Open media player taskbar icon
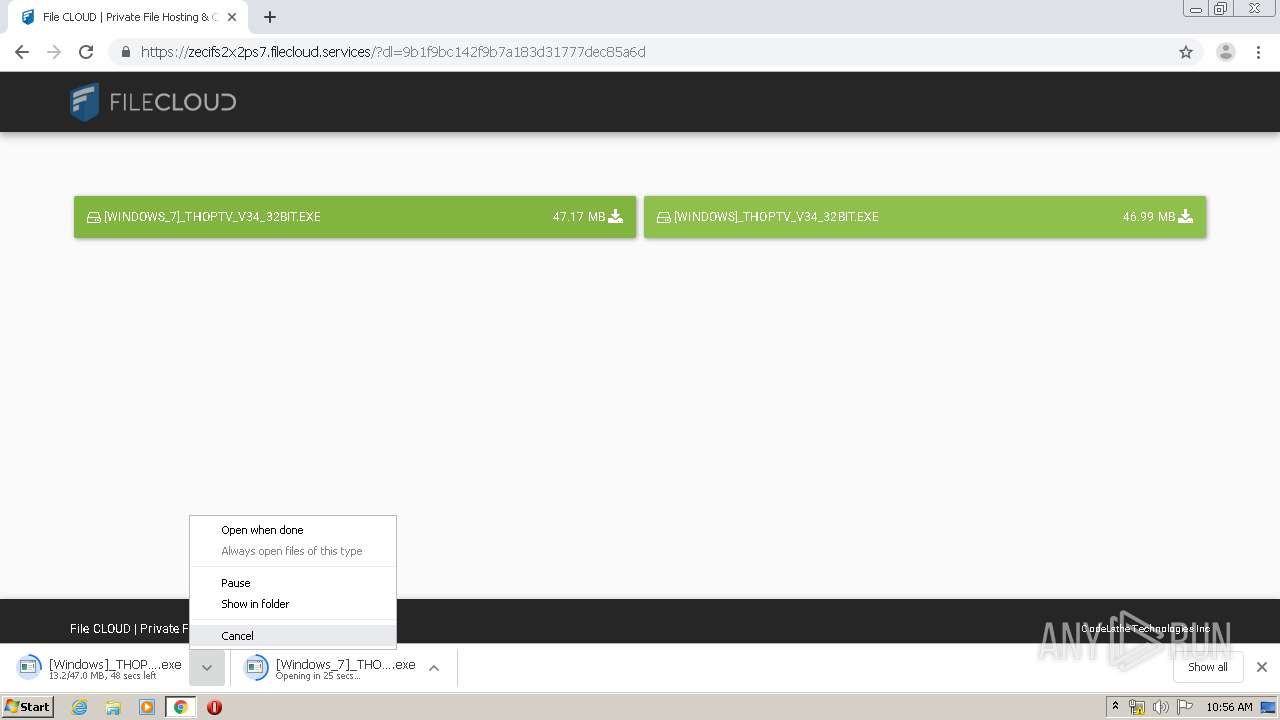Viewport: 1280px width, 720px height. click(x=147, y=707)
